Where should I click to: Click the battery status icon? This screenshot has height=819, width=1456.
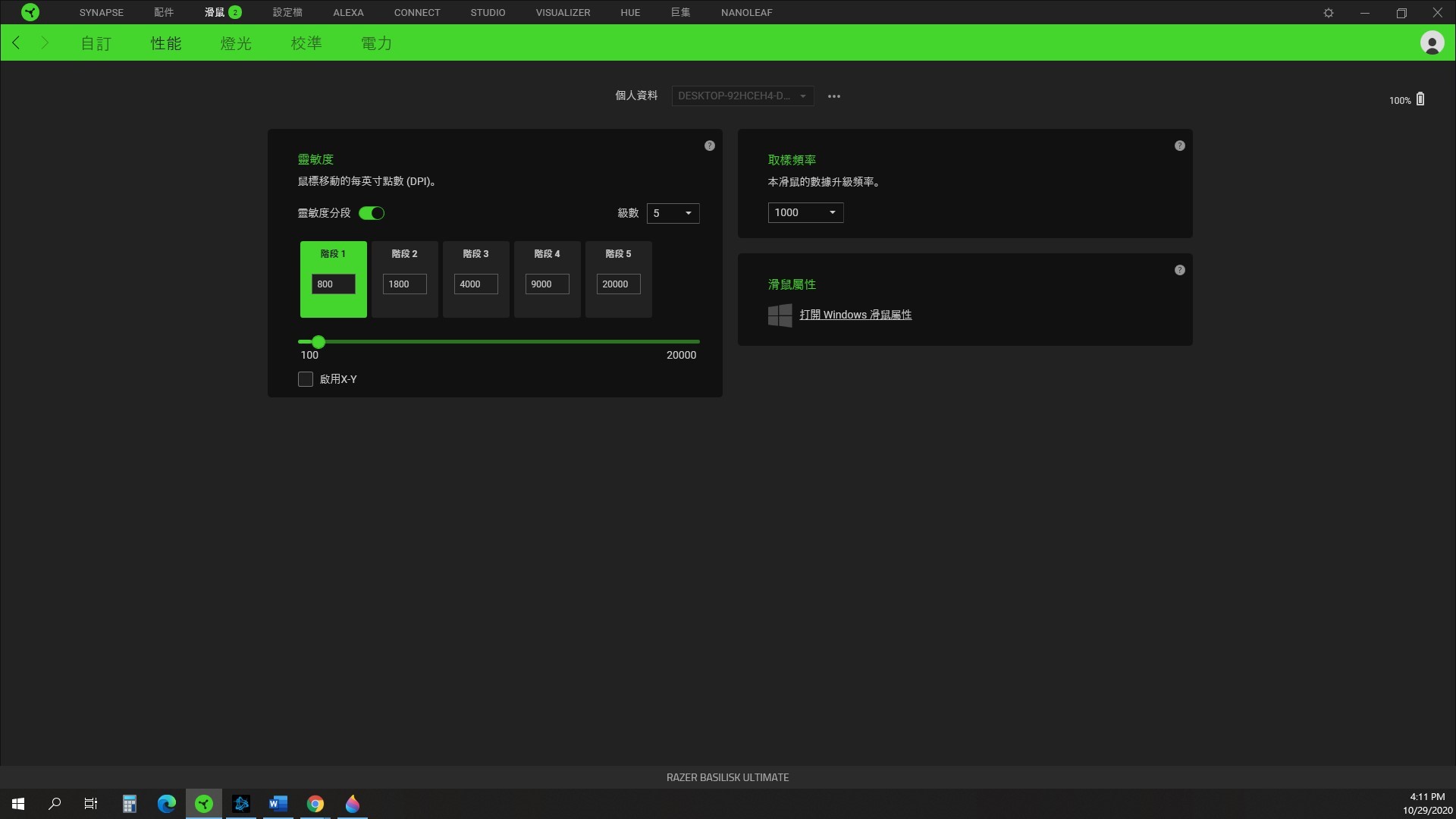1420,99
